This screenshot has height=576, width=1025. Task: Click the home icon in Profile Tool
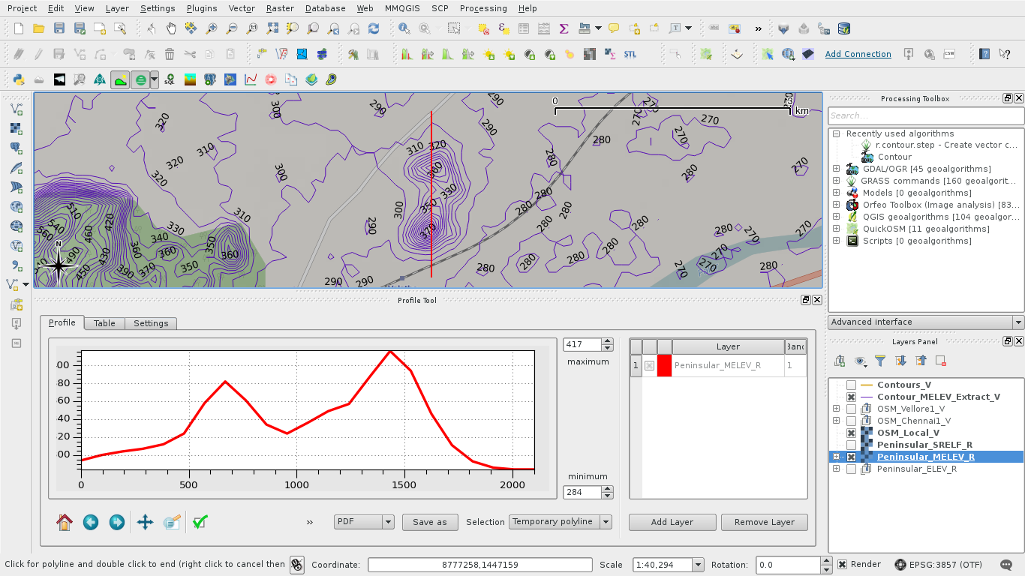(65, 521)
